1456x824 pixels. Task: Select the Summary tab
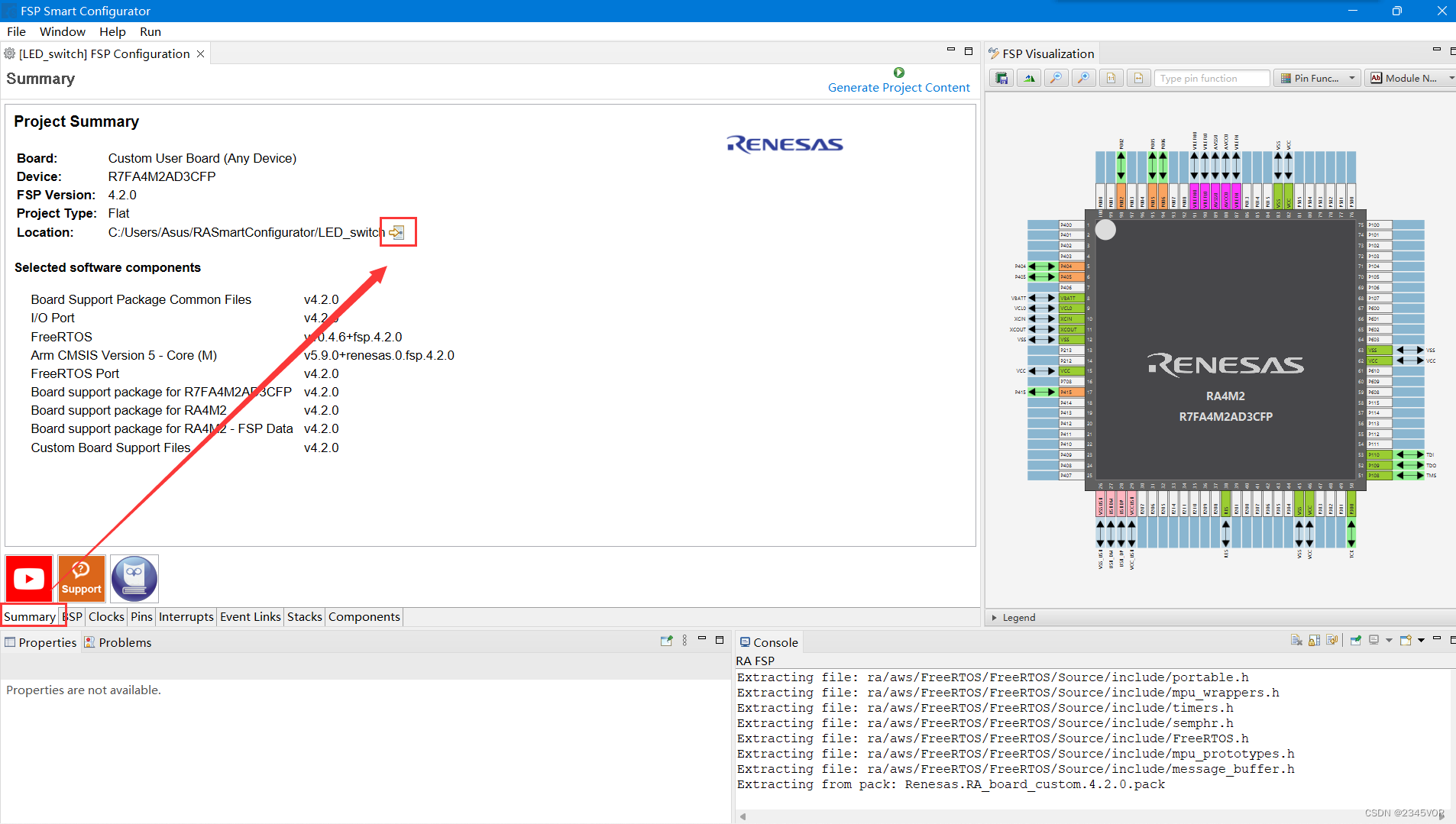tap(30, 617)
